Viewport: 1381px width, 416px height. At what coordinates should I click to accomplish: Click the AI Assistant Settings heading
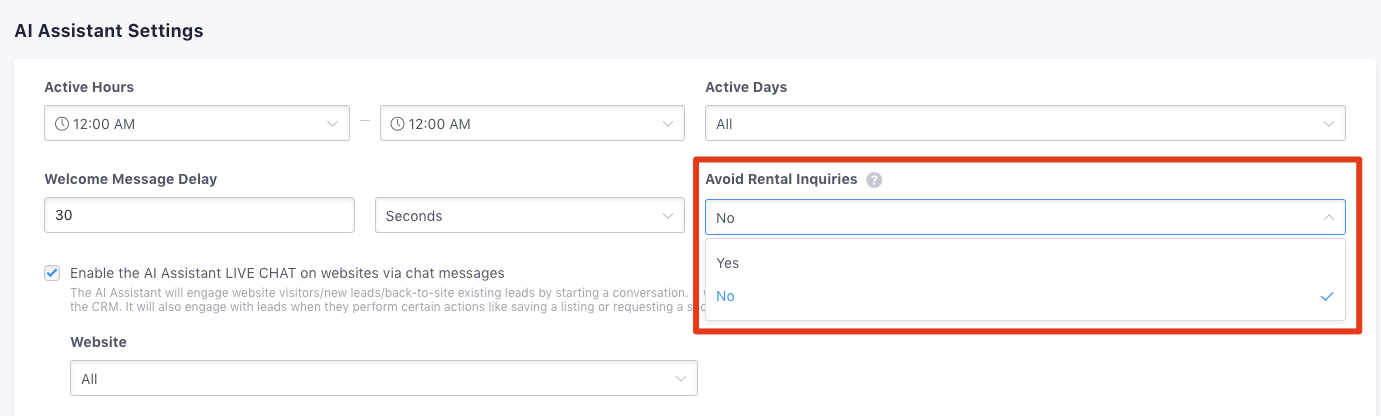[109, 31]
